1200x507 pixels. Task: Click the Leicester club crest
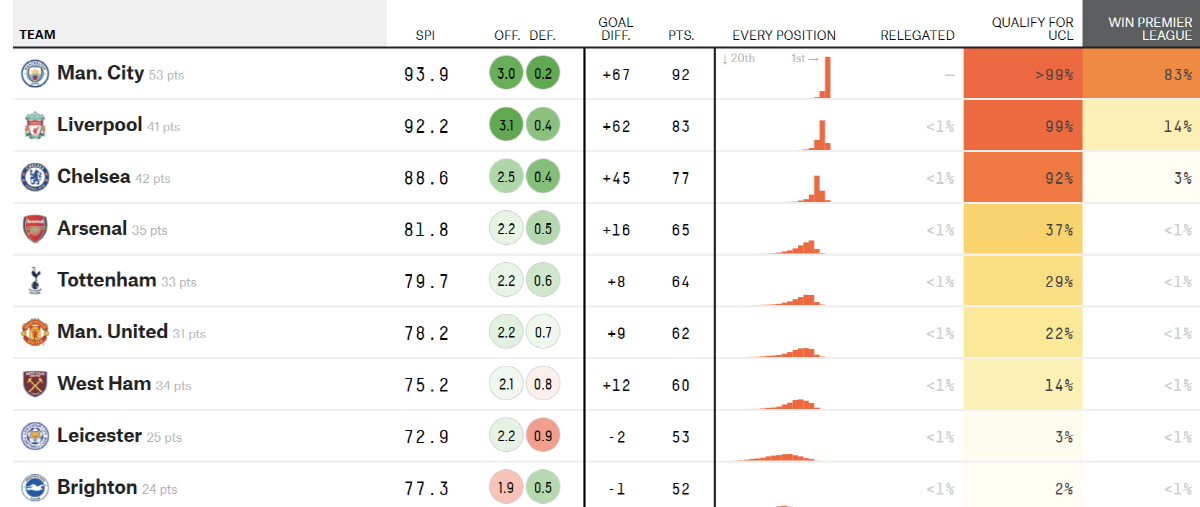click(35, 436)
